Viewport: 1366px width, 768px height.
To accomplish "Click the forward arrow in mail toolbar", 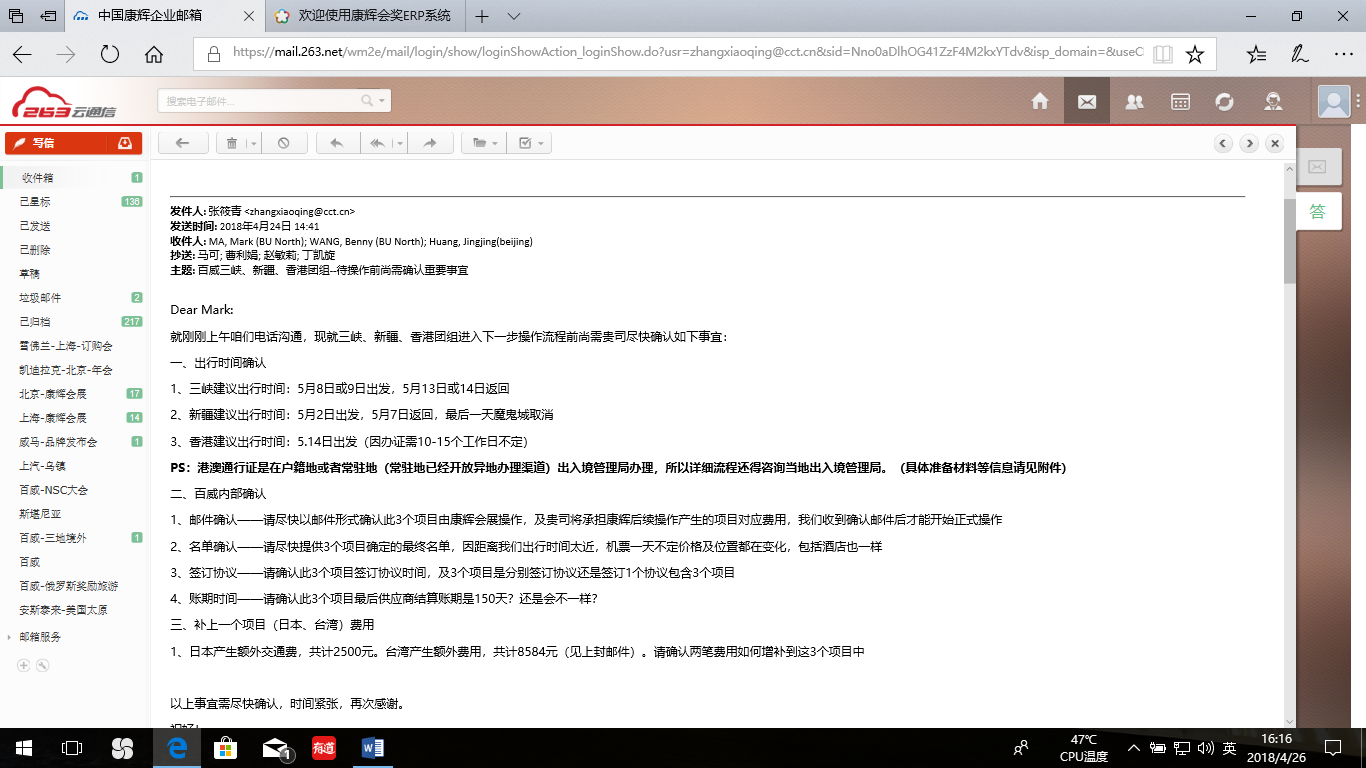I will (430, 143).
